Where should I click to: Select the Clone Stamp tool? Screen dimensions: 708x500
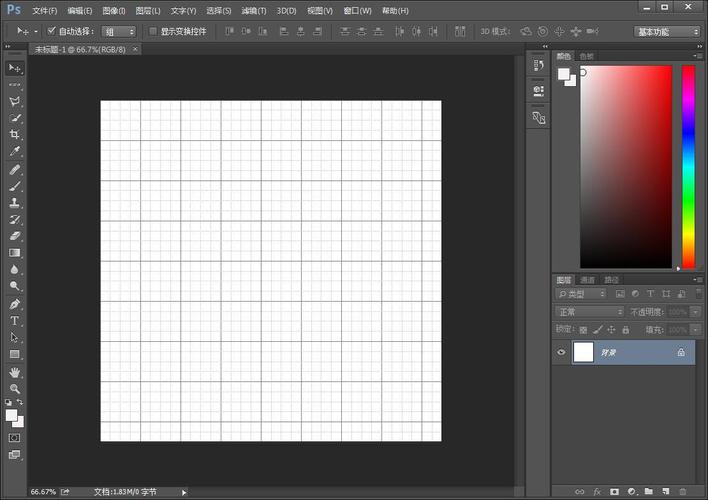(x=15, y=202)
